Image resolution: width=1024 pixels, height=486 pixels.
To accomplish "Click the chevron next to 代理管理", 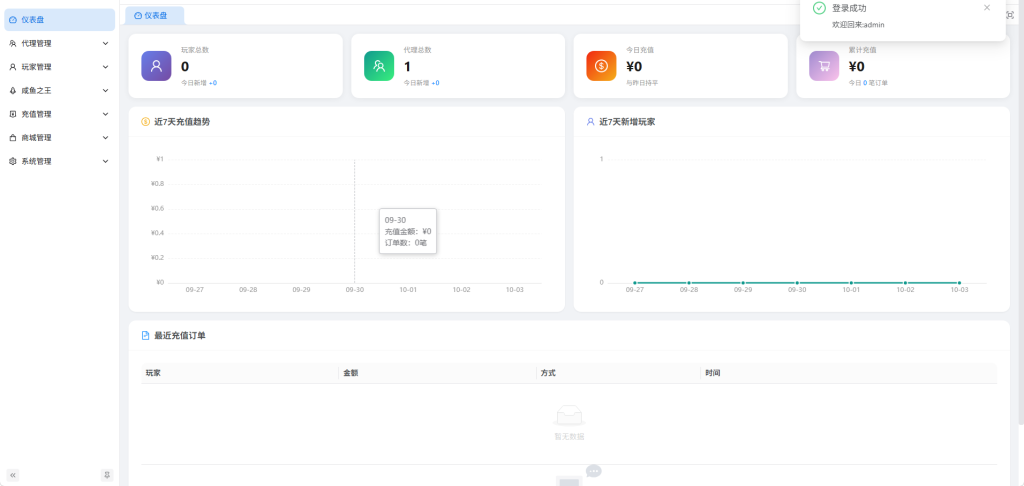I will tap(105, 43).
